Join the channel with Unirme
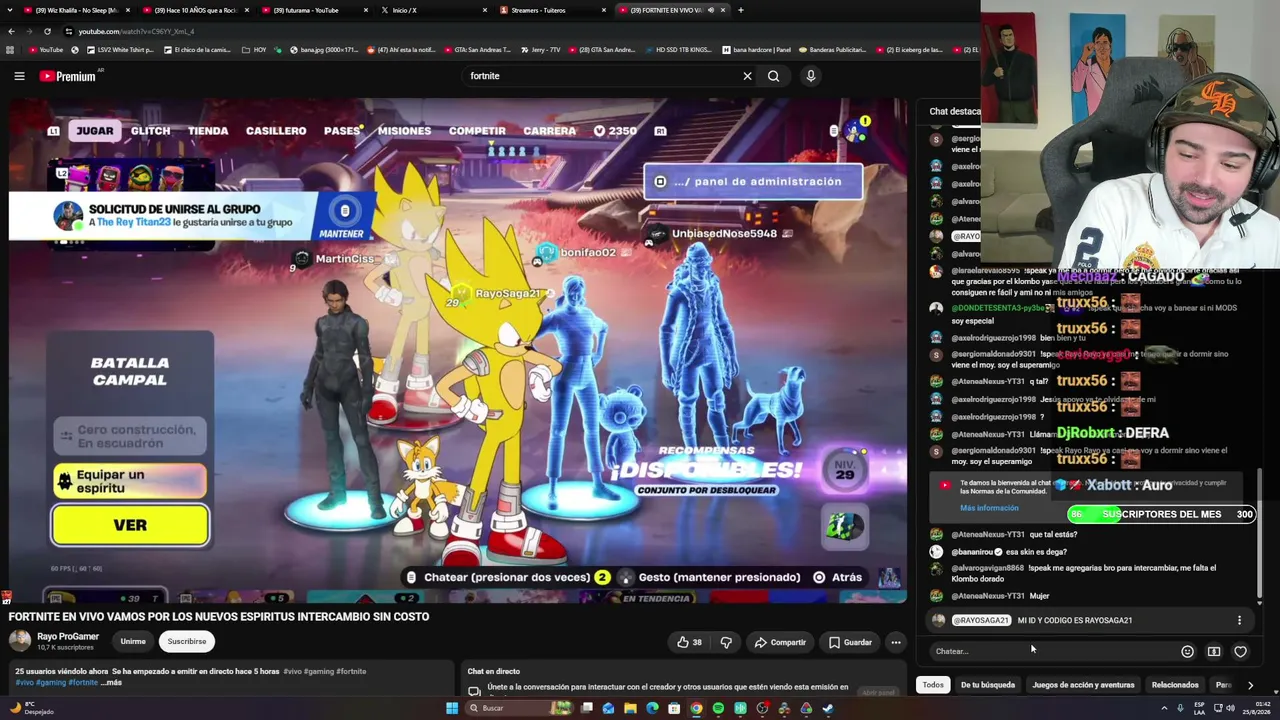This screenshot has width=1280, height=720. pos(133,641)
